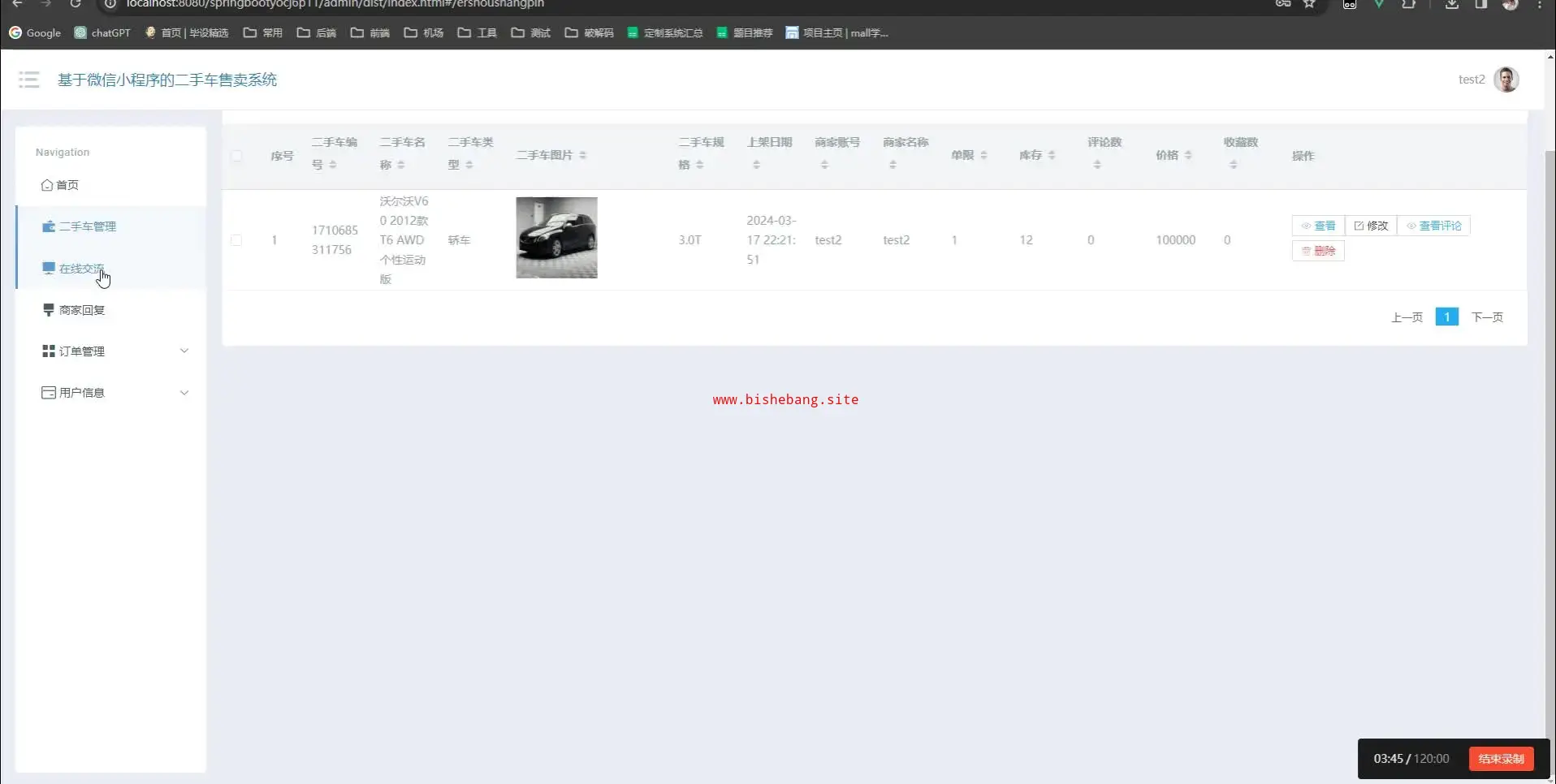
Task: Click the 二手车管理 briefcase icon
Action: (x=49, y=226)
